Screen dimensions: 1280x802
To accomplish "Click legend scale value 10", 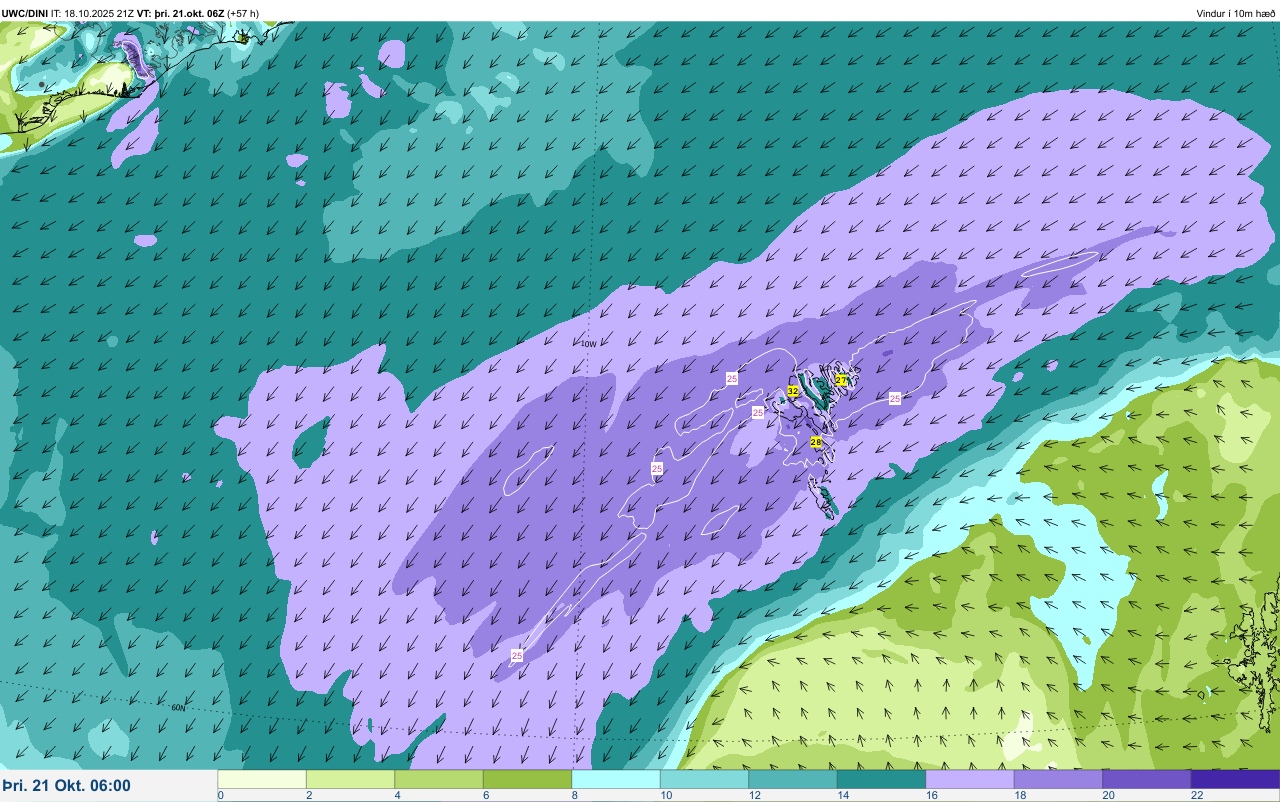I will click(664, 796).
